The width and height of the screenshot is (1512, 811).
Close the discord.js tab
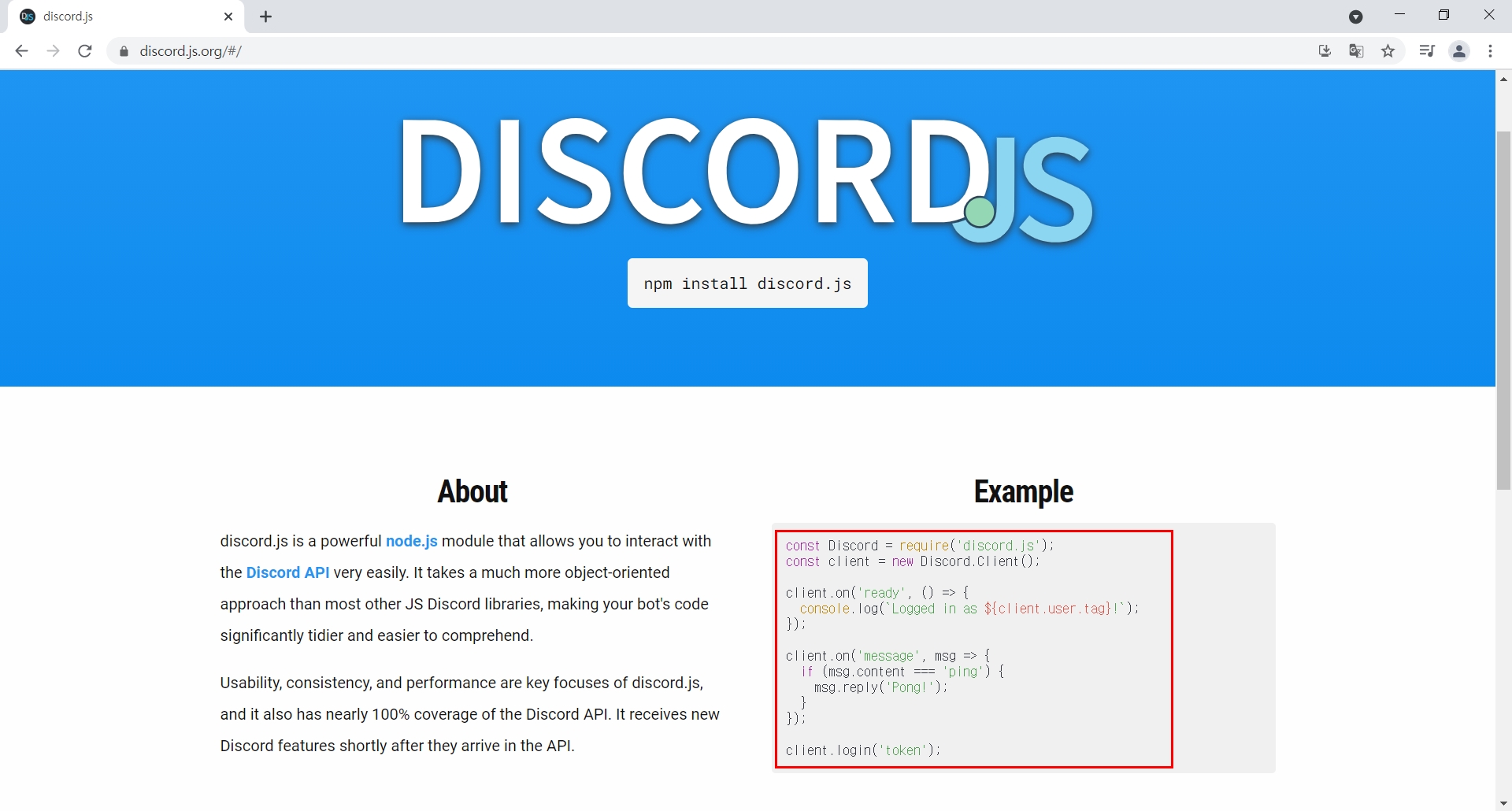(x=228, y=17)
